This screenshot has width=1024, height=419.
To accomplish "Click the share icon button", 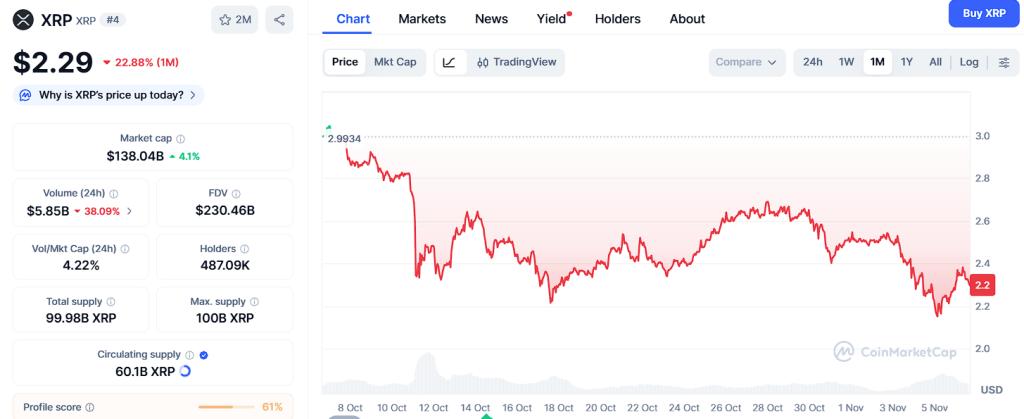I will coord(279,19).
